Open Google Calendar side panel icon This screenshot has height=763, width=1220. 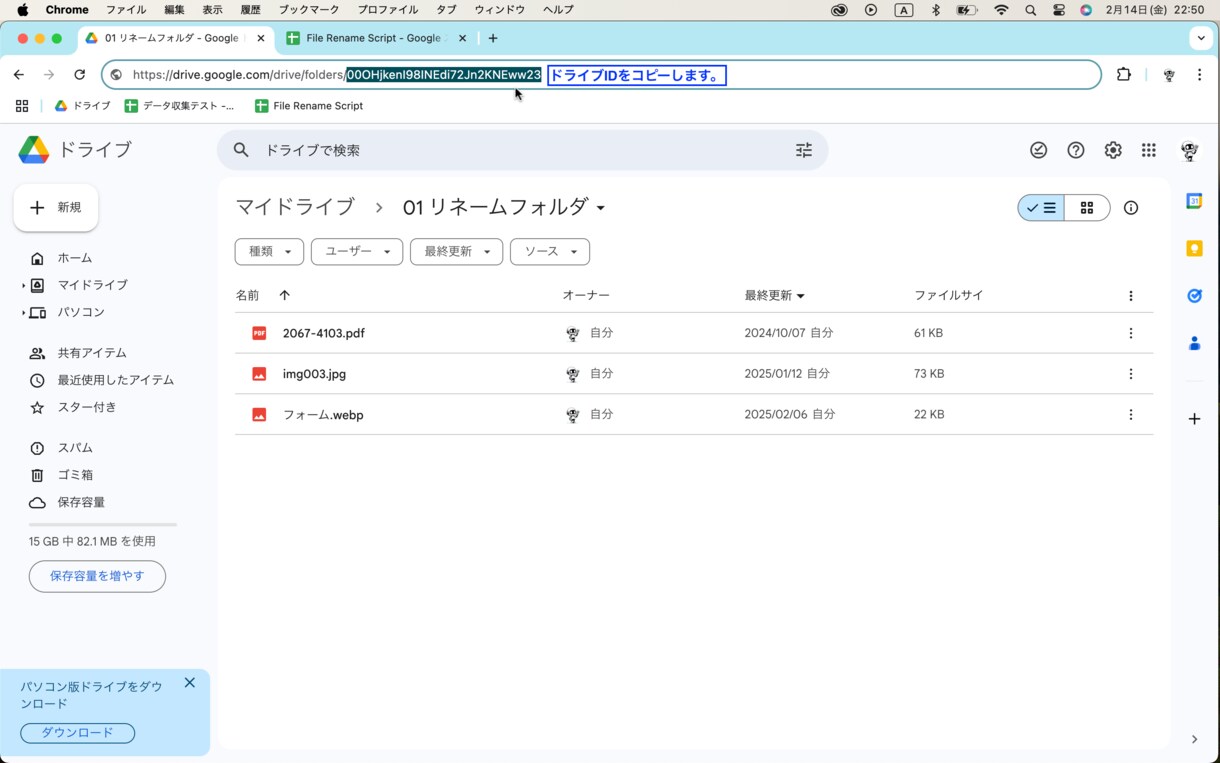(x=1194, y=201)
